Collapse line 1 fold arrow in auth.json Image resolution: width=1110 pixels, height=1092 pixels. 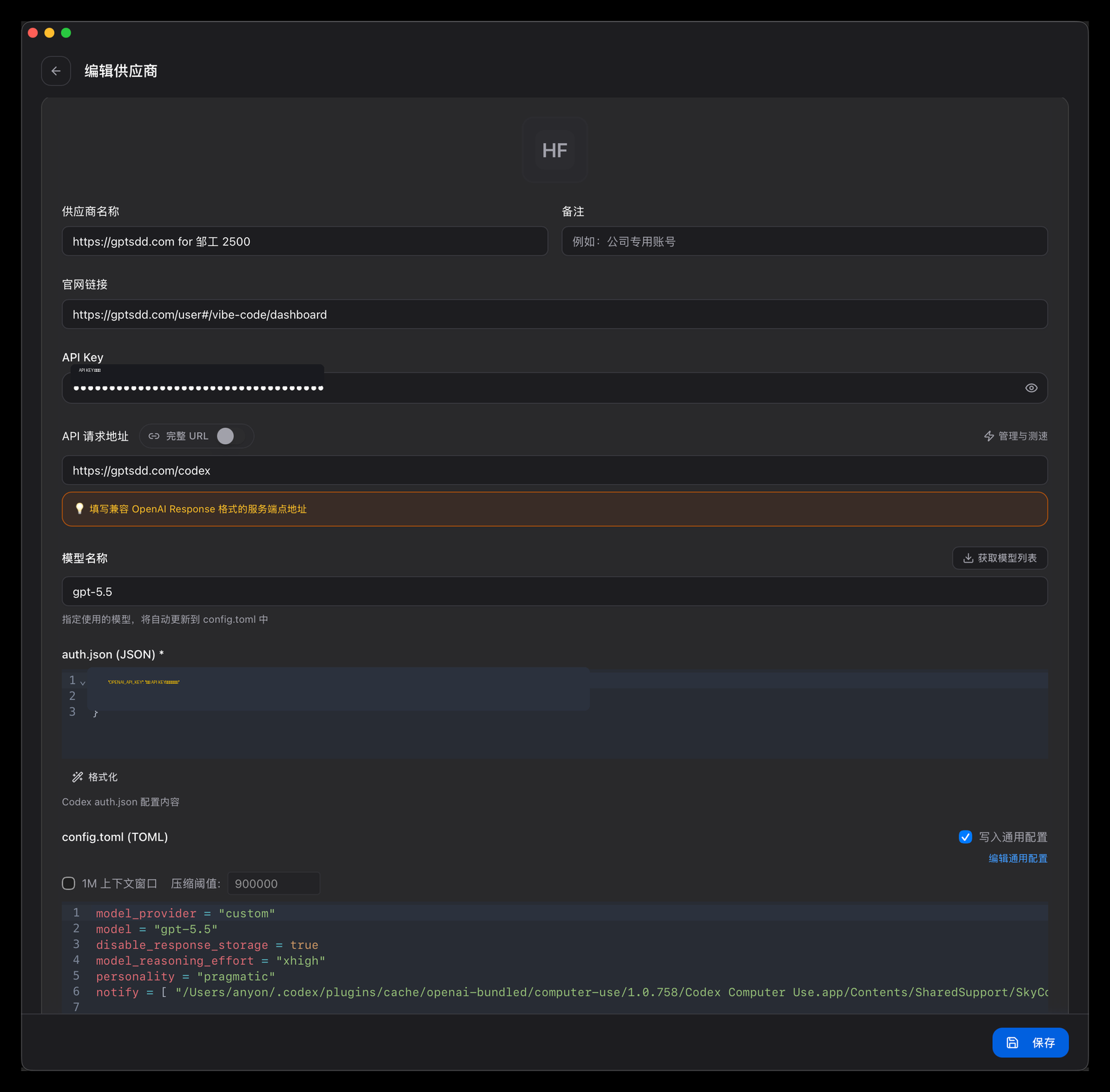click(83, 683)
